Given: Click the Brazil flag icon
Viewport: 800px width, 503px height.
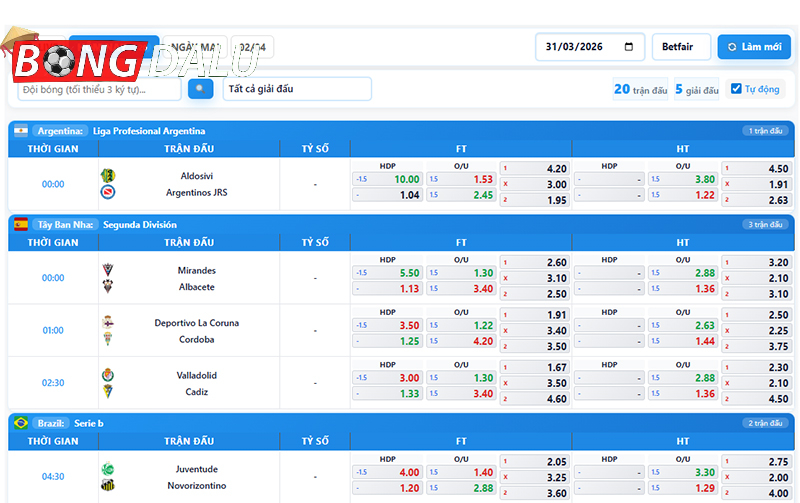Looking at the screenshot, I should (x=20, y=423).
